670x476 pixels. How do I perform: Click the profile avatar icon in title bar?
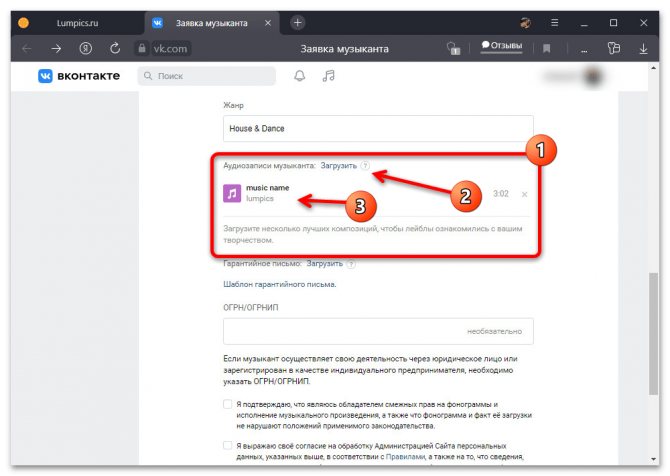point(525,23)
